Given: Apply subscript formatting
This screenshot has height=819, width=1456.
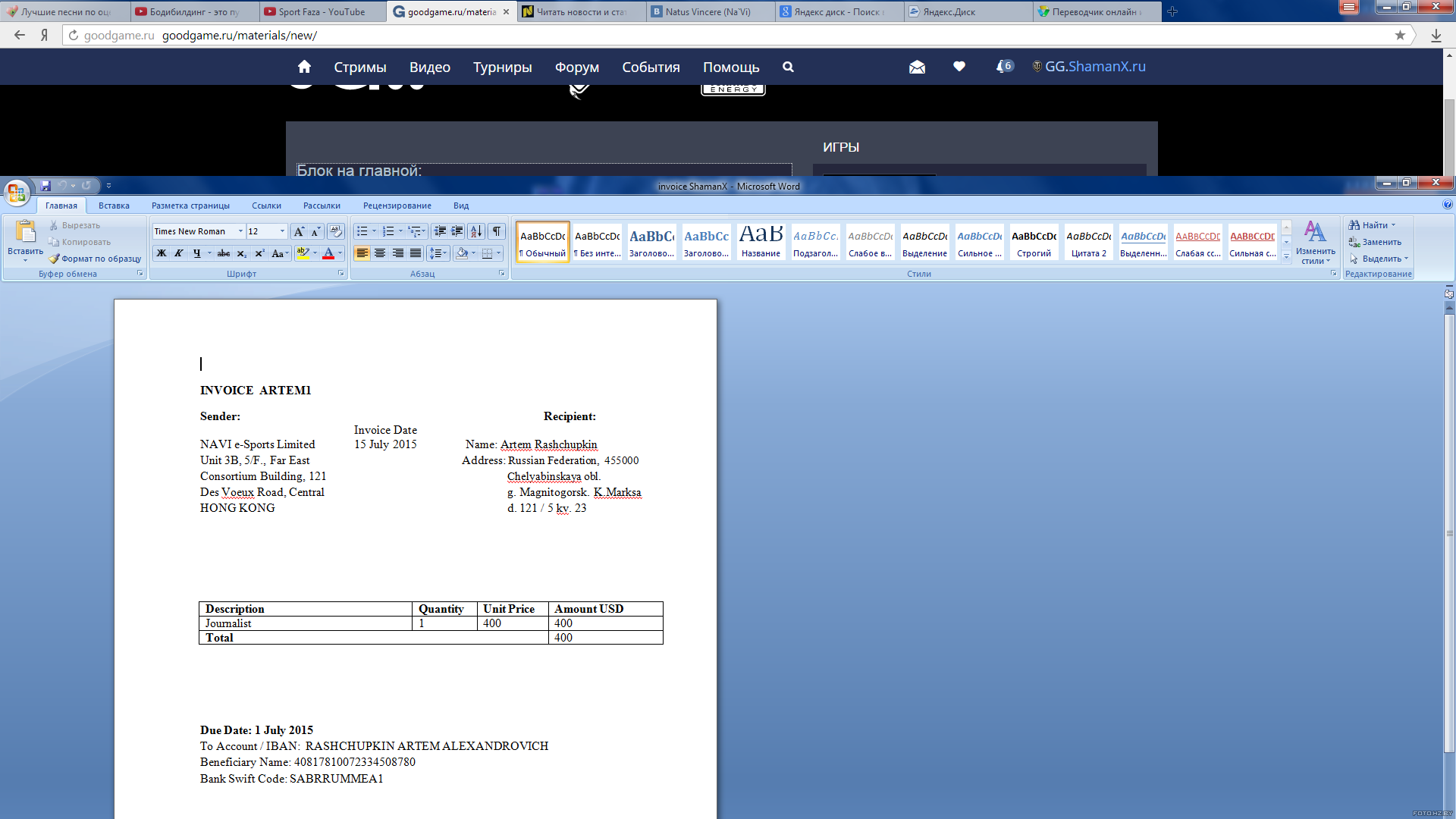Looking at the screenshot, I should coord(241,253).
